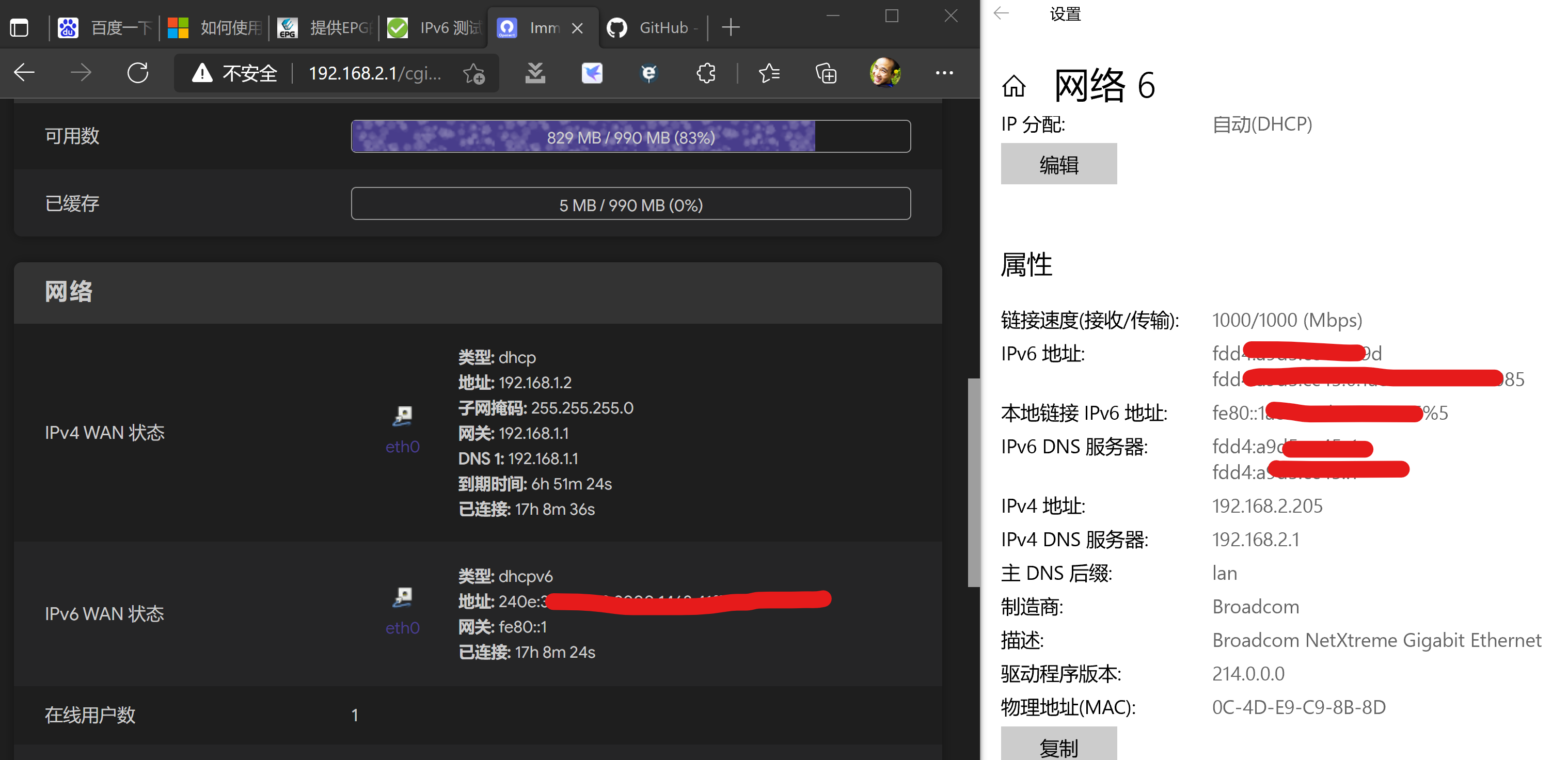Click the bird extension icon in toolbar
This screenshot has height=760, width=1568.
click(592, 73)
